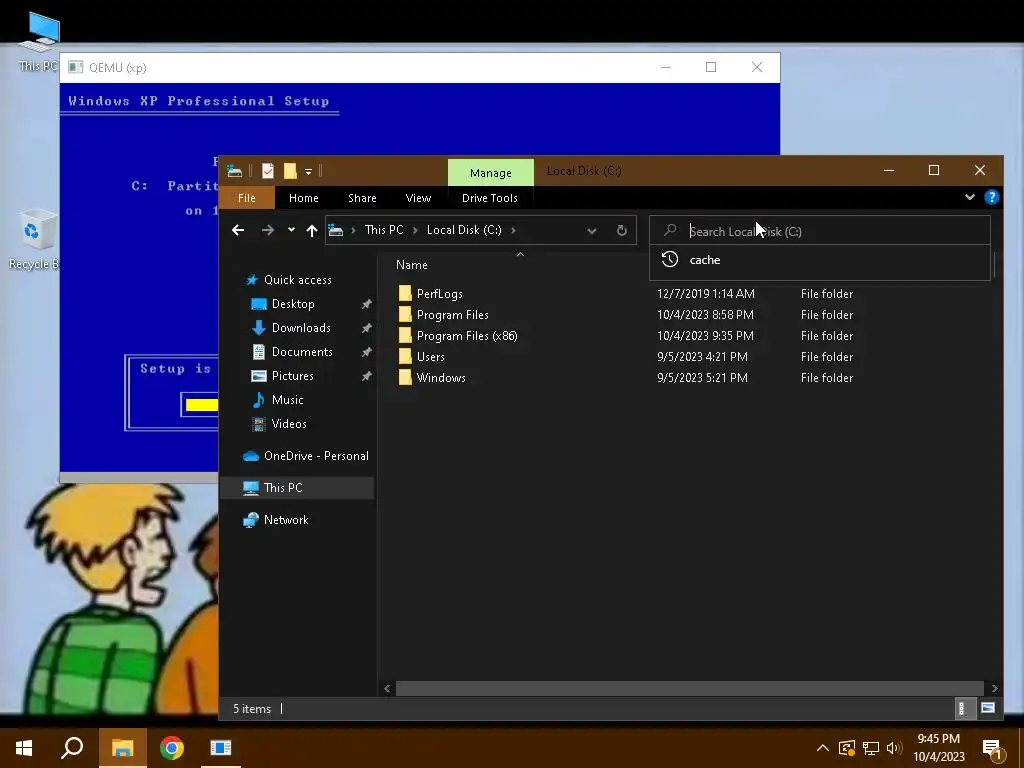Show hidden system tray icons
This screenshot has width=1024, height=768.
[x=823, y=748]
